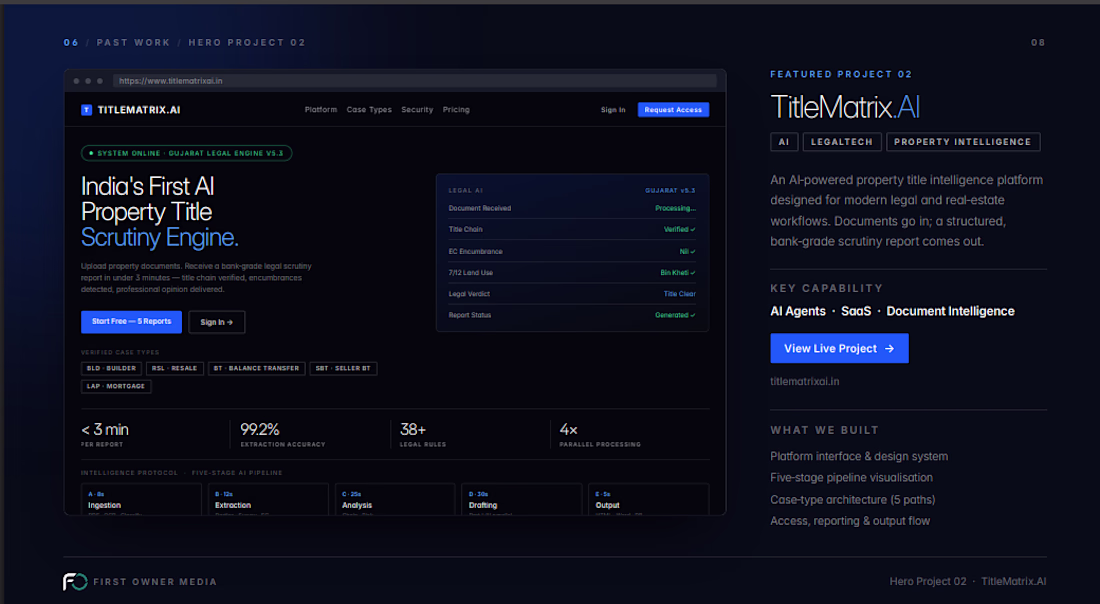Click the Legal Verdict row

(572, 294)
